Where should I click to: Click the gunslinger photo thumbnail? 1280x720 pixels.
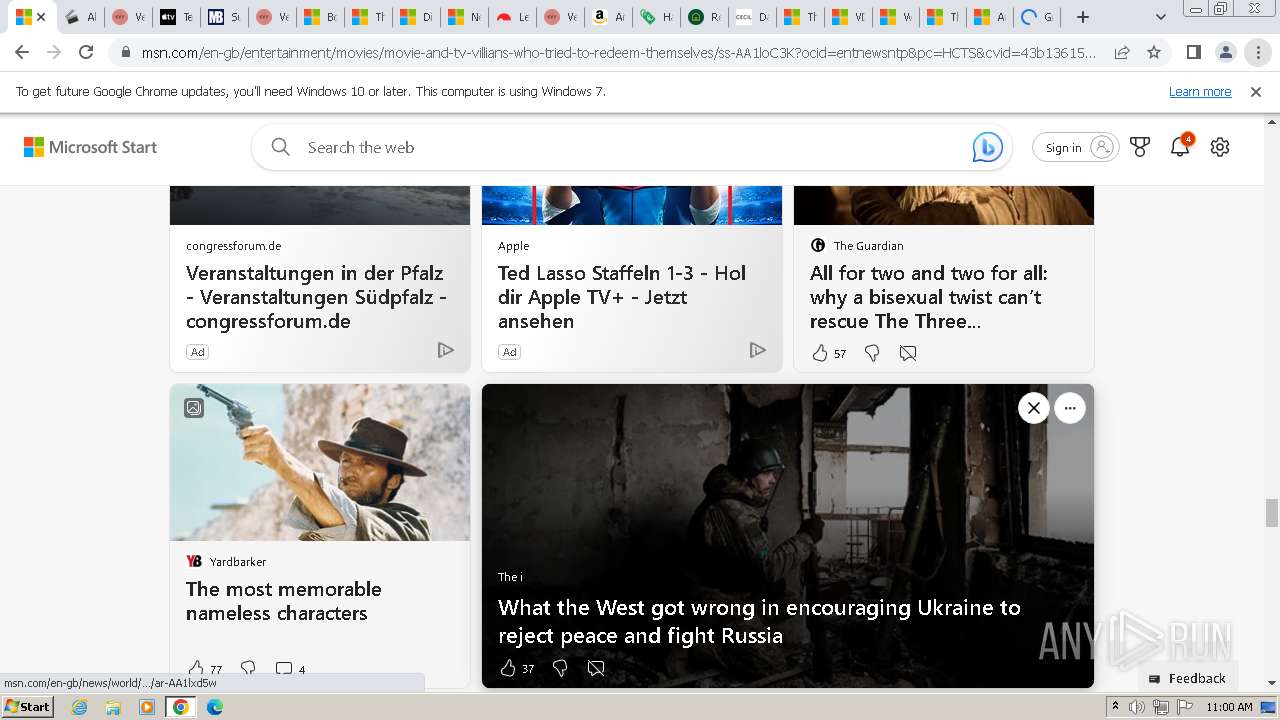click(320, 462)
